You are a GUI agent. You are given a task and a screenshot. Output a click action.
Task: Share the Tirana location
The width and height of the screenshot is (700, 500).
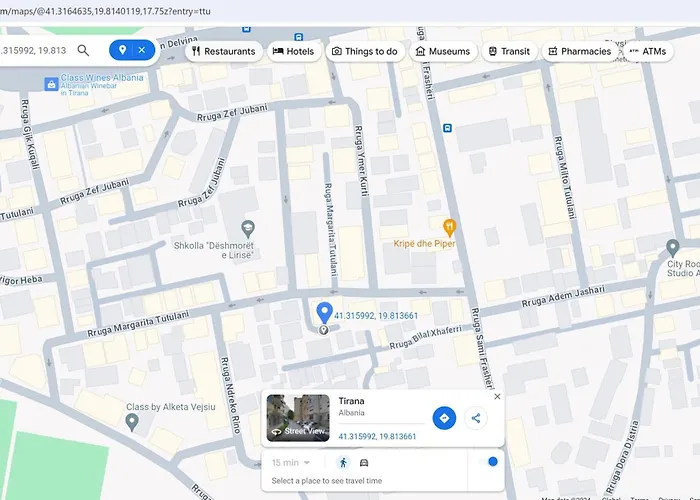click(476, 418)
